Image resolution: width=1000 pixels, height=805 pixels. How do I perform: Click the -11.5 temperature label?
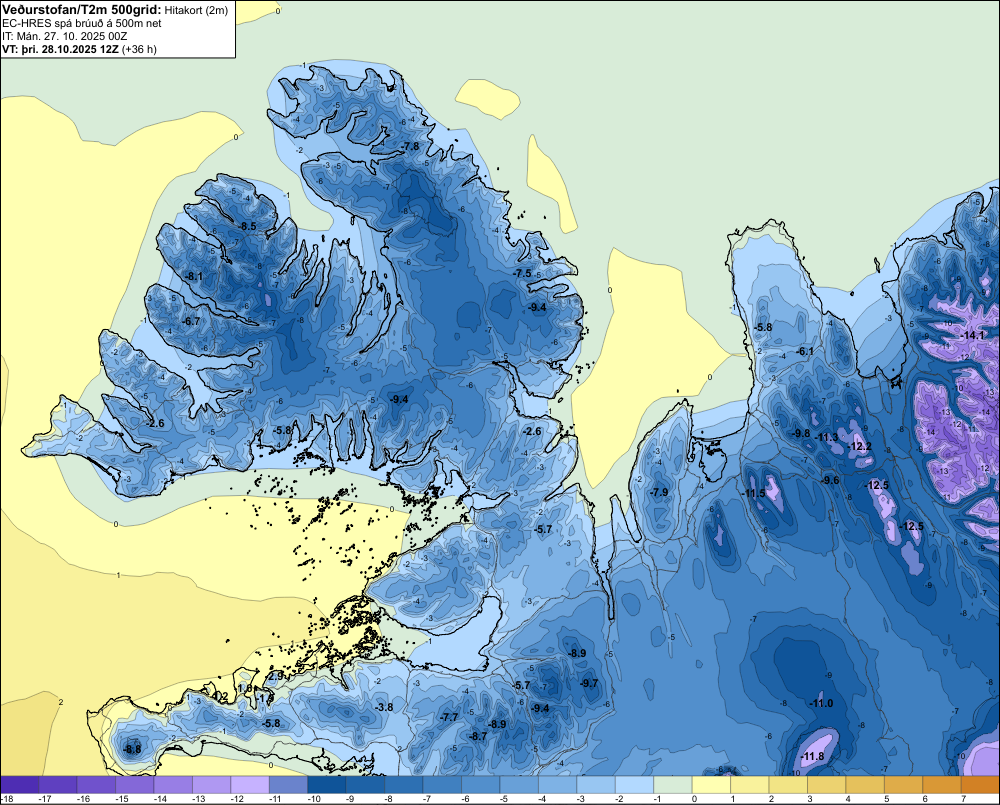click(754, 493)
